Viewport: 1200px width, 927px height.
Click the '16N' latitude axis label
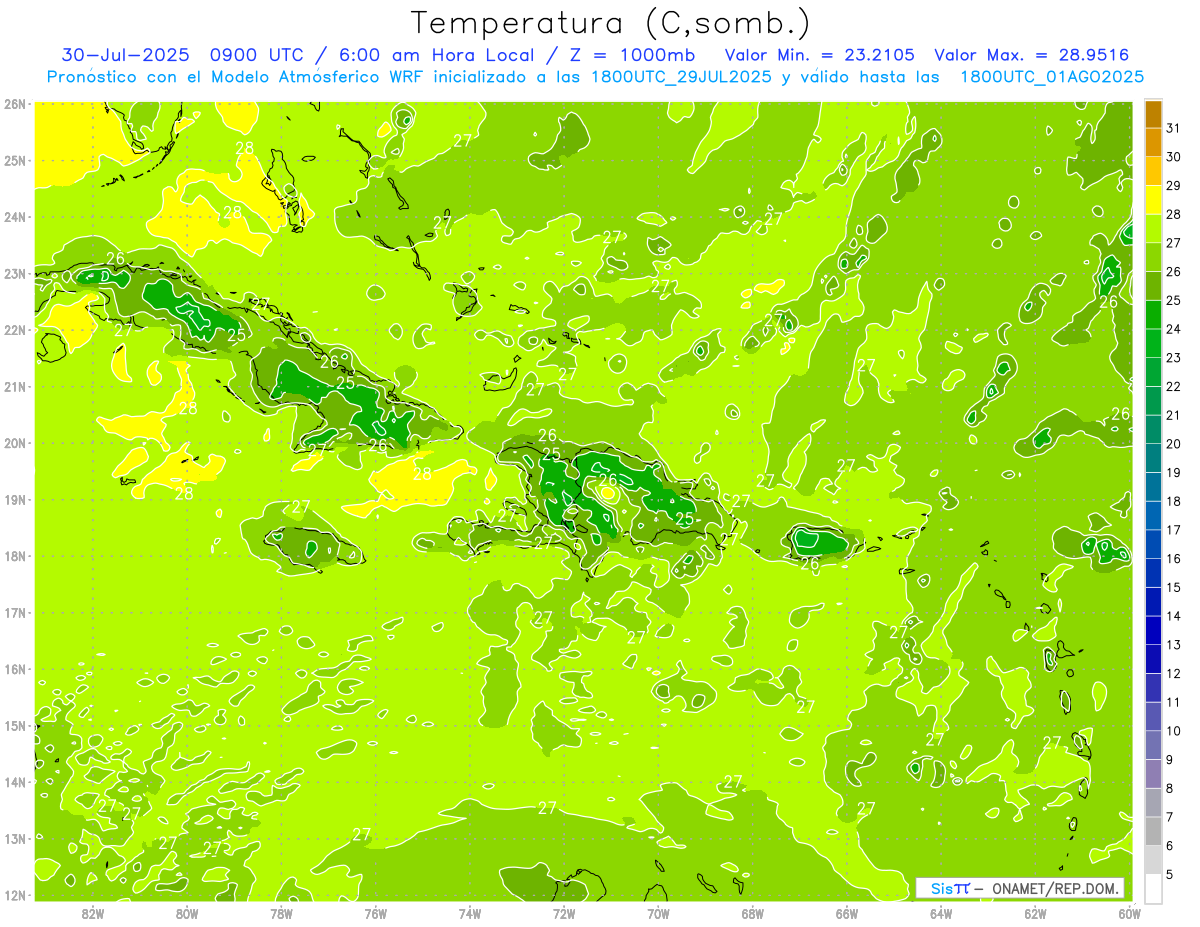coord(15,669)
